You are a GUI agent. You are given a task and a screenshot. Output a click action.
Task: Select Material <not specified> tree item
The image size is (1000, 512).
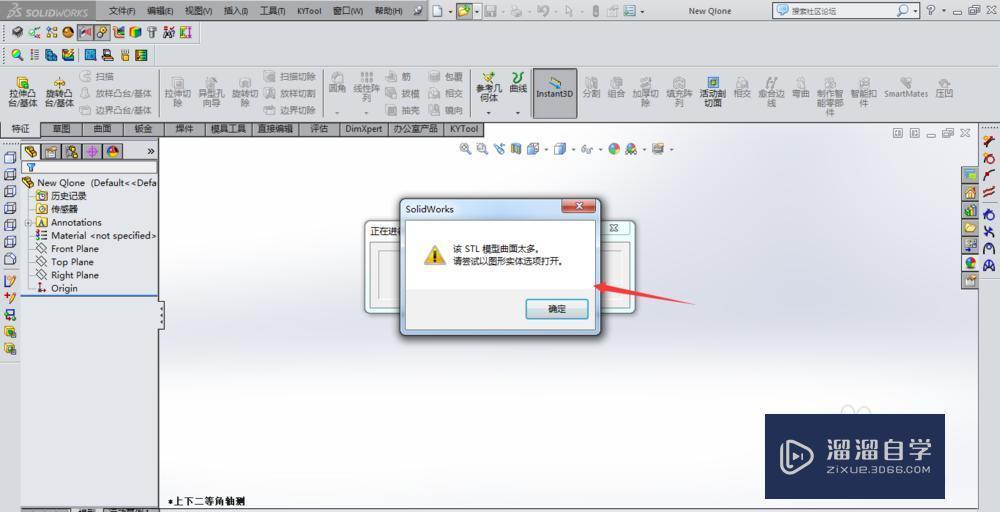tap(96, 235)
